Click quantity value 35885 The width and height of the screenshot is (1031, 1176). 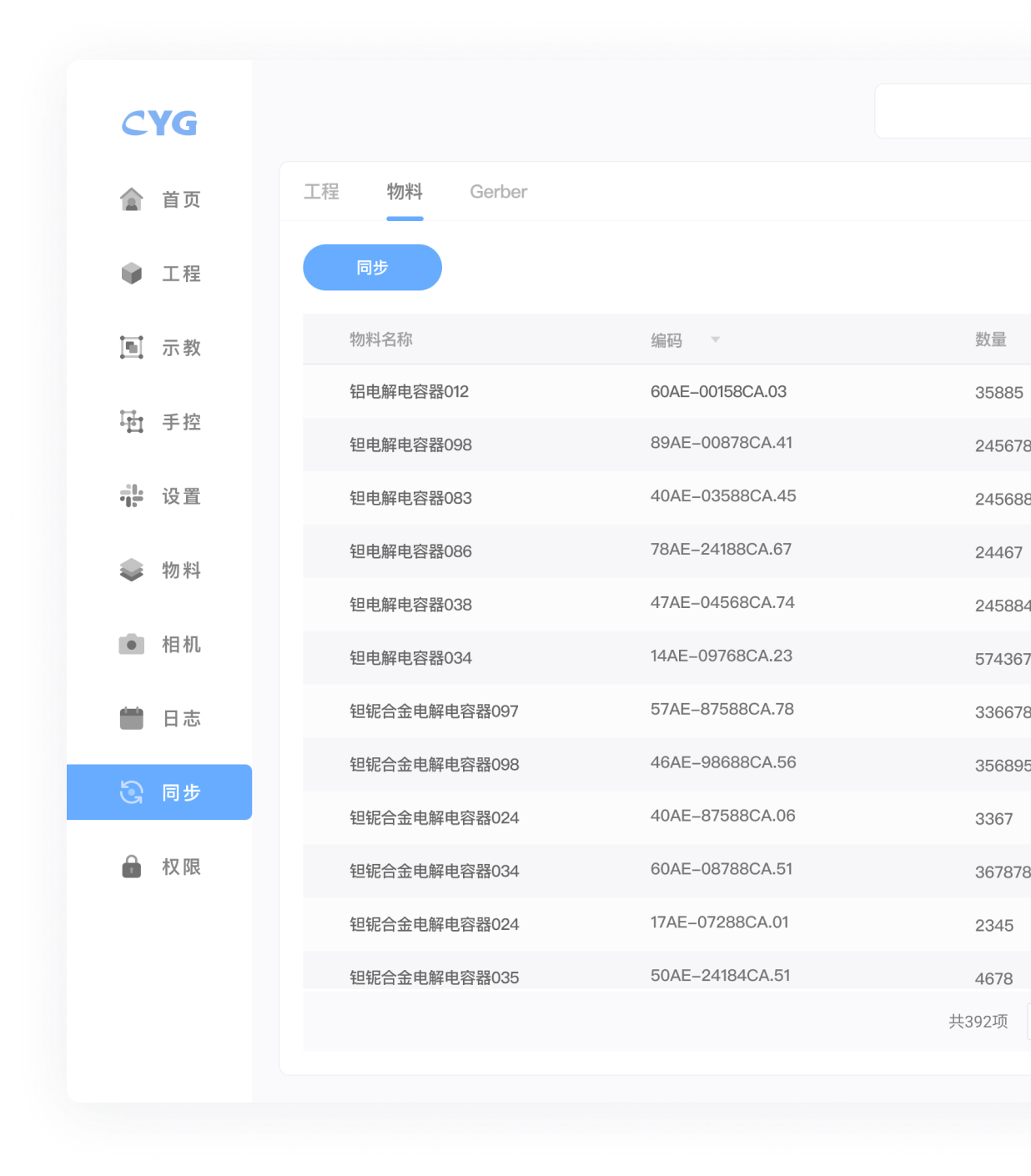[x=999, y=393]
